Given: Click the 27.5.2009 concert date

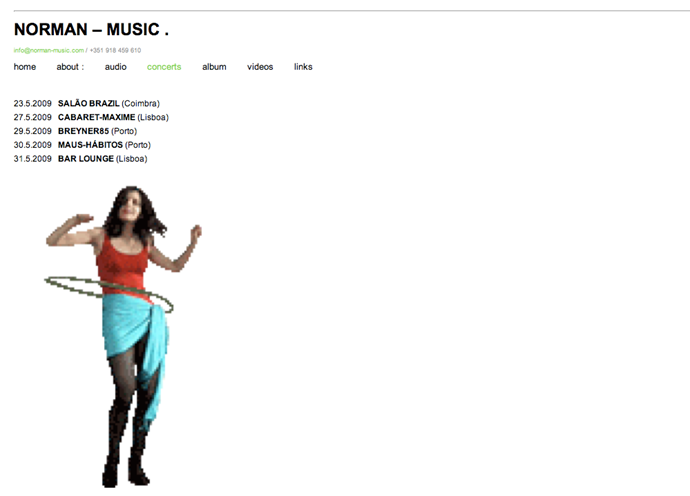Looking at the screenshot, I should coord(33,117).
